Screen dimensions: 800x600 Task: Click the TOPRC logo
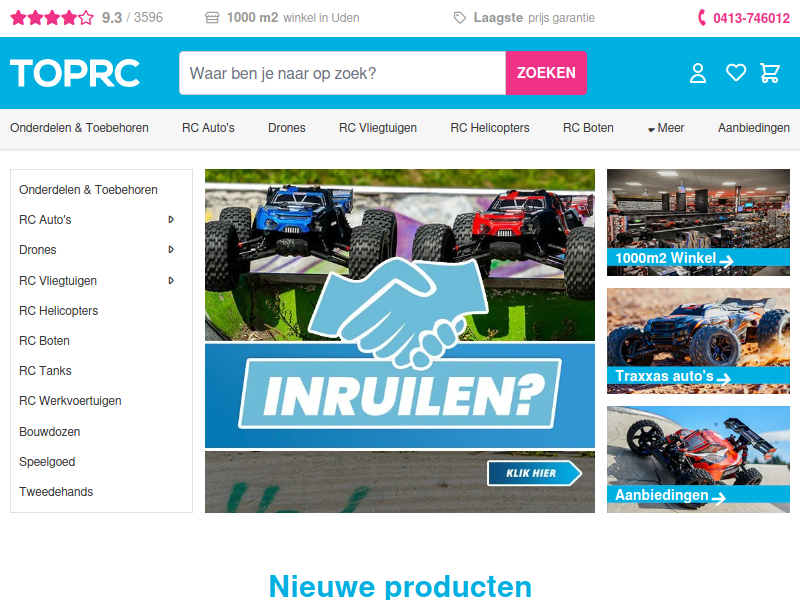pos(75,73)
